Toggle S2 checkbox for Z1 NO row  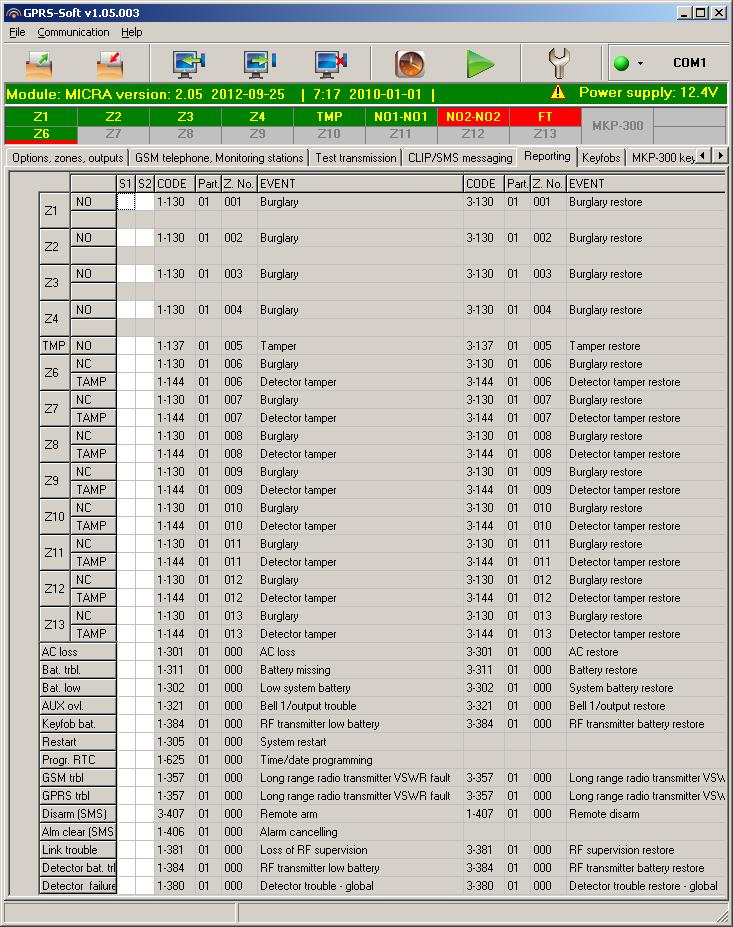(x=145, y=202)
